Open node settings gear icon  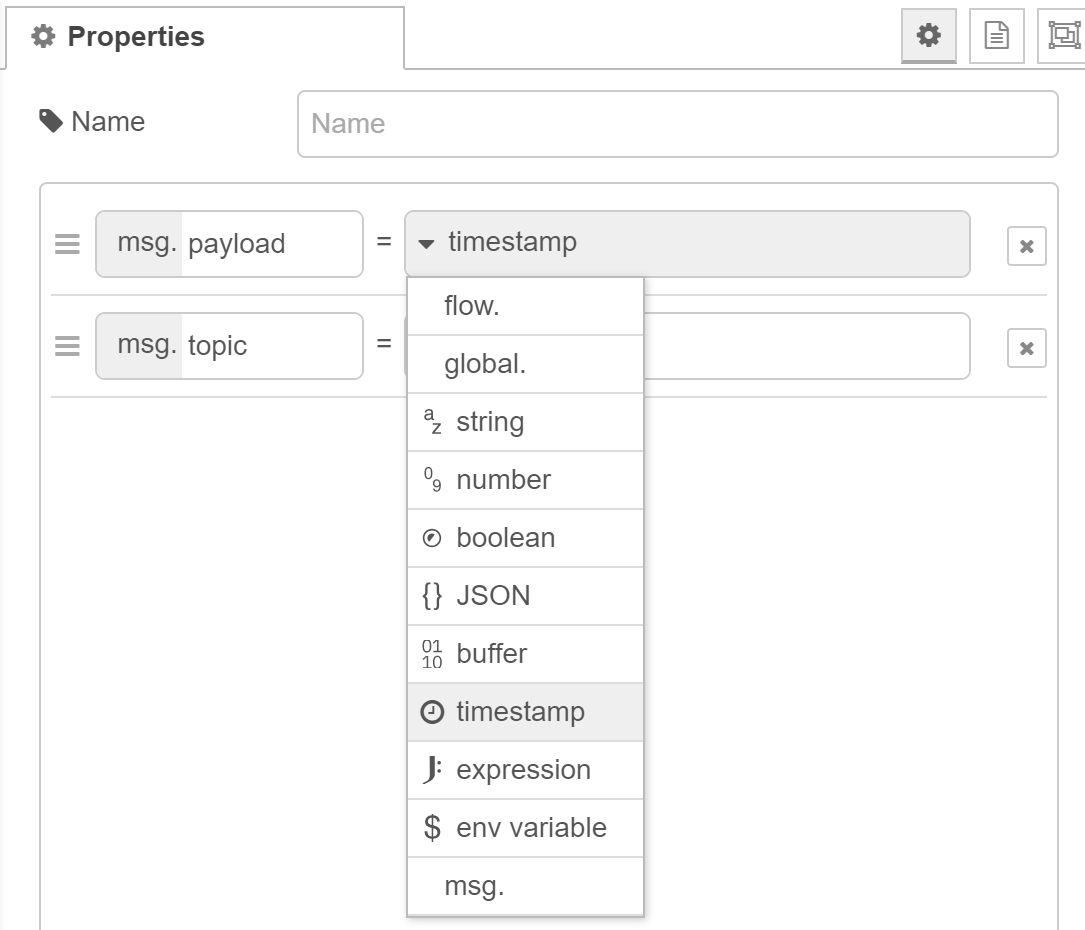(929, 37)
